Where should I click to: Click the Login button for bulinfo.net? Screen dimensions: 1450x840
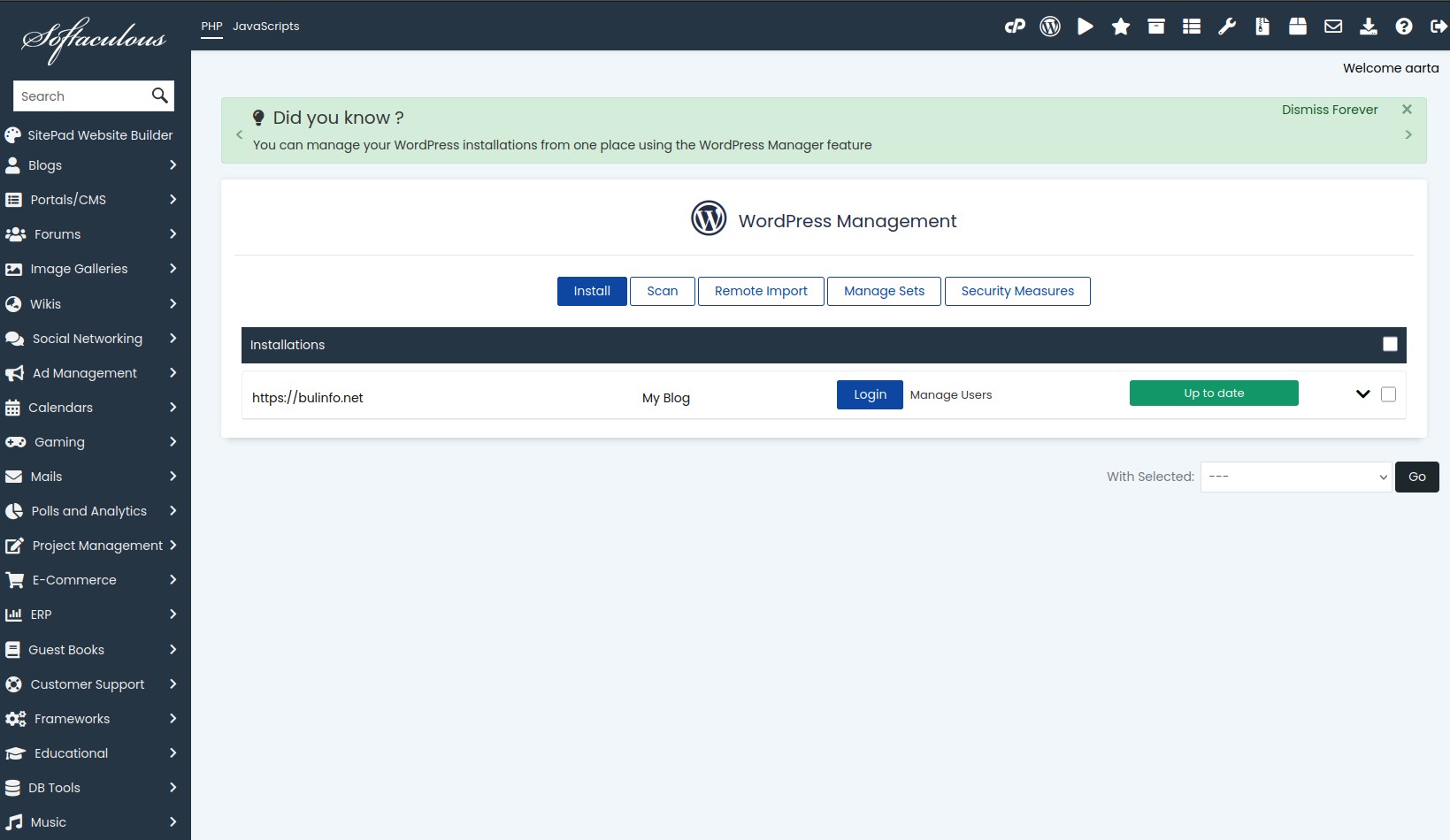870,394
